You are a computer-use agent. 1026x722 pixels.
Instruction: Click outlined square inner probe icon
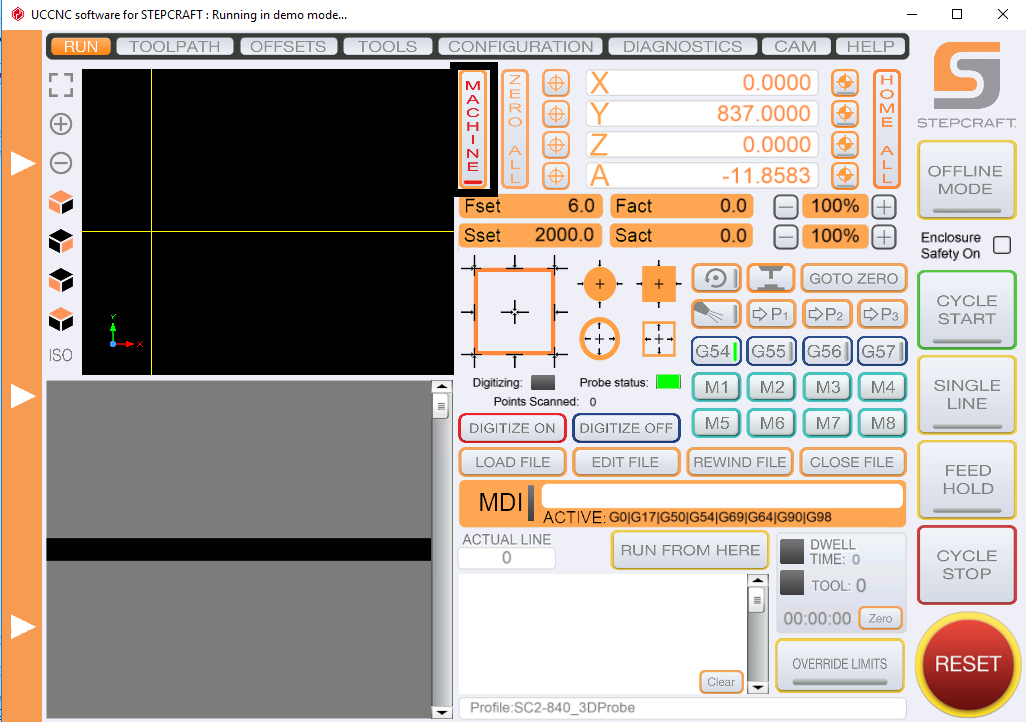[658, 338]
